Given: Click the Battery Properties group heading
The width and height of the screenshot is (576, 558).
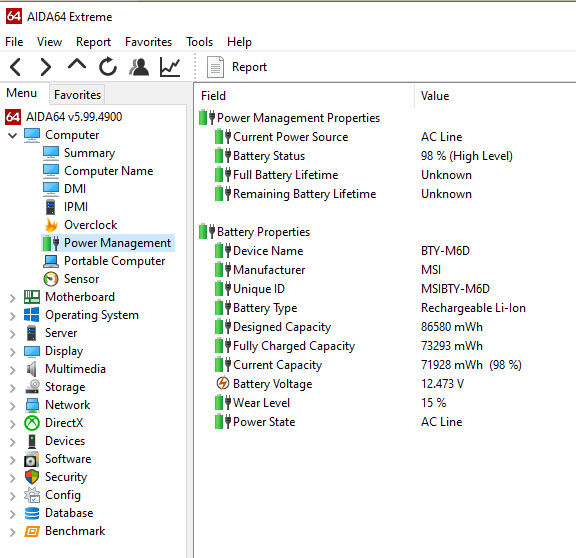Looking at the screenshot, I should [263, 232].
